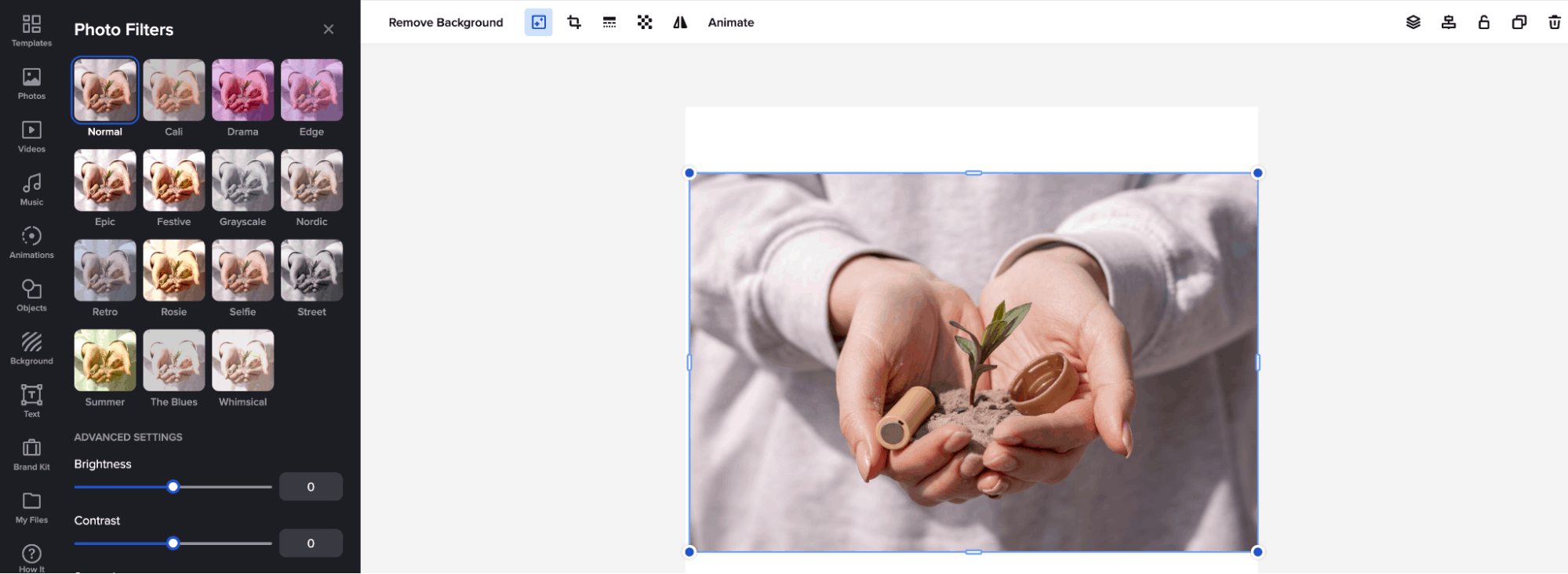Click the Remove Background button
Viewport: 1568px width, 574px height.
coord(446,23)
